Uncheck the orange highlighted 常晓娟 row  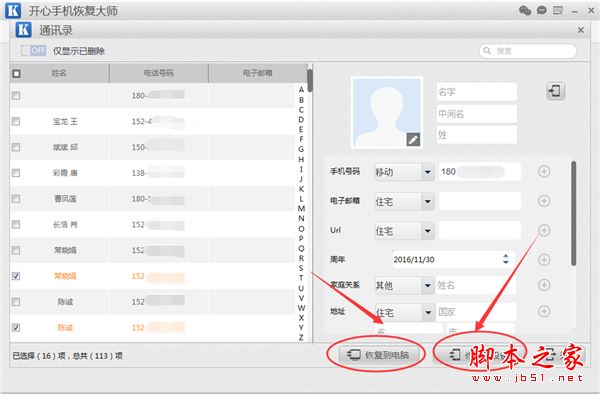click(16, 276)
